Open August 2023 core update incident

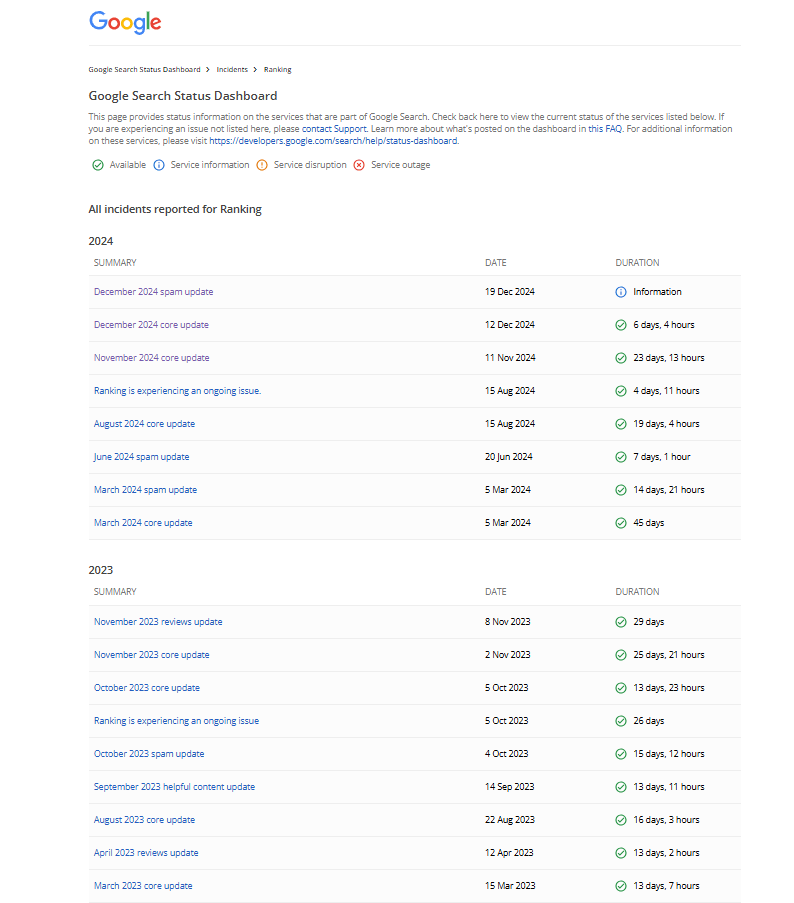click(144, 820)
